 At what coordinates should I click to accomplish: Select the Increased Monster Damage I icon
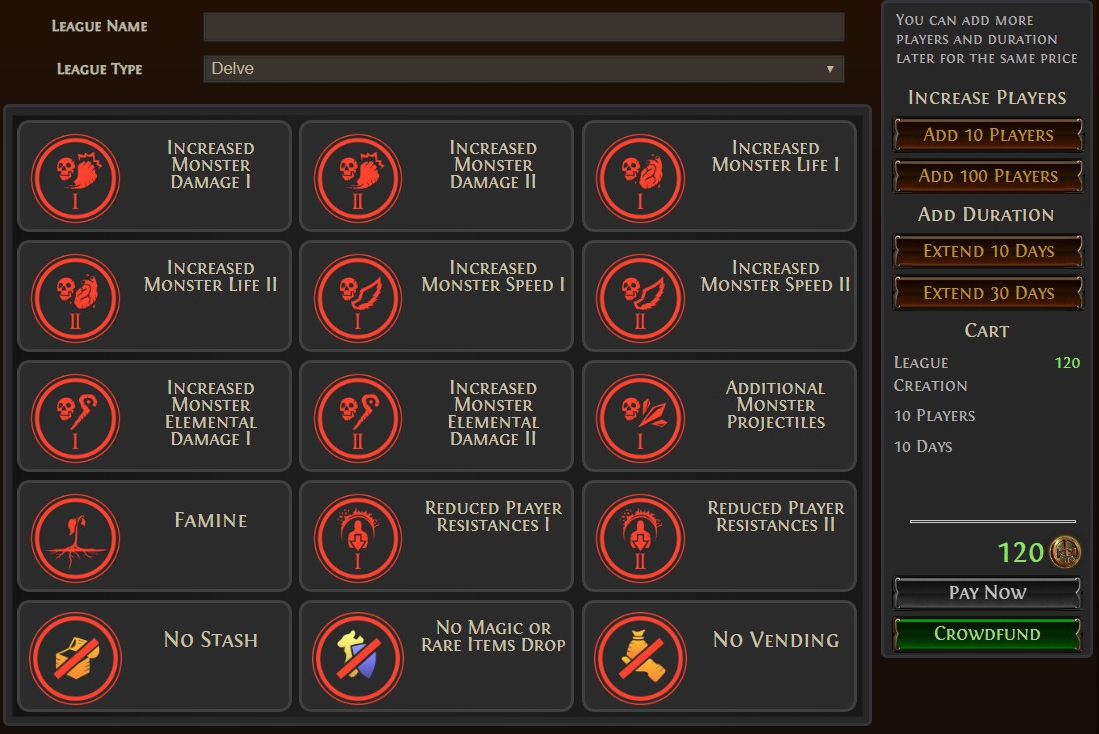click(x=75, y=178)
